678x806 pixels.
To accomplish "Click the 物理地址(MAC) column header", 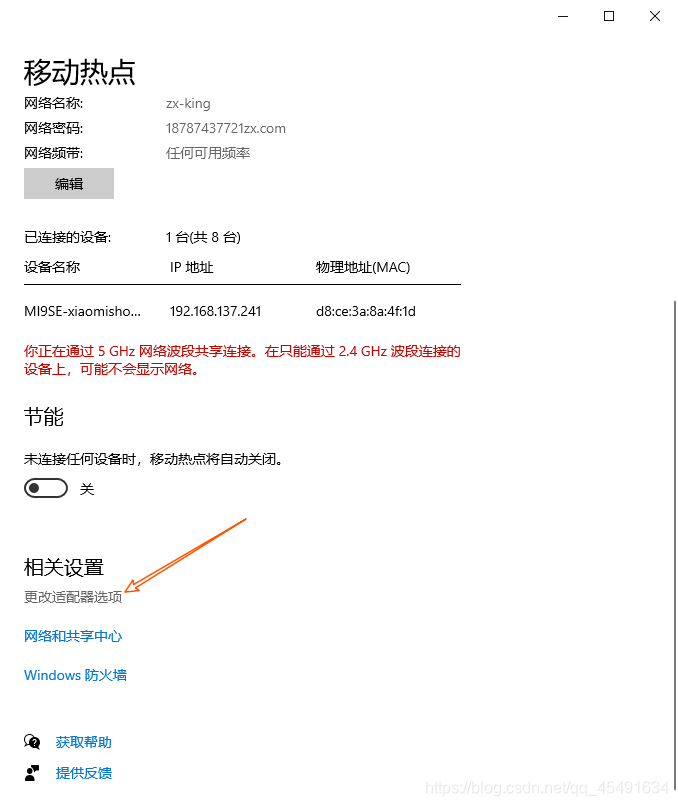I will pos(363,267).
